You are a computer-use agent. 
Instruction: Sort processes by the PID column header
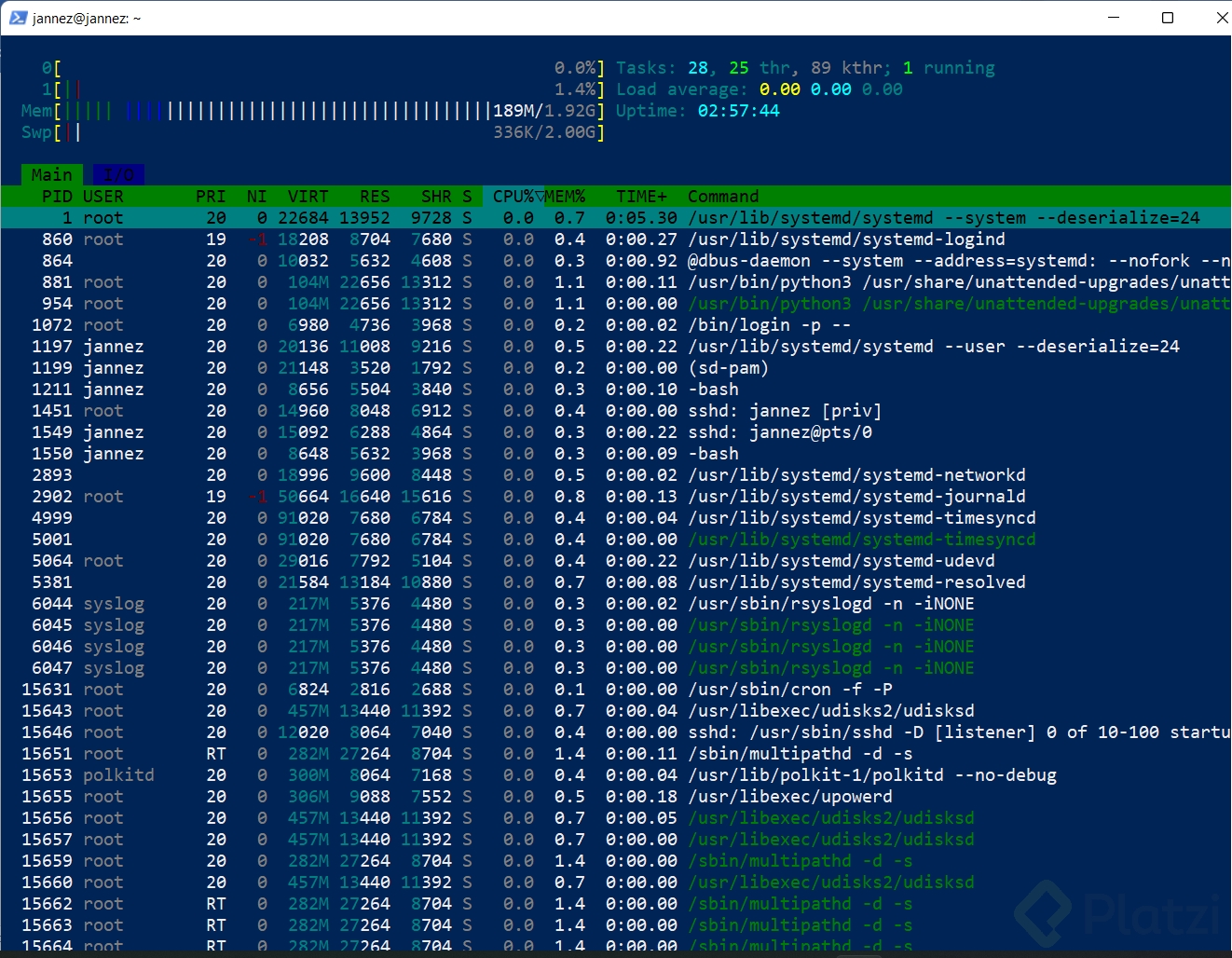[57, 197]
